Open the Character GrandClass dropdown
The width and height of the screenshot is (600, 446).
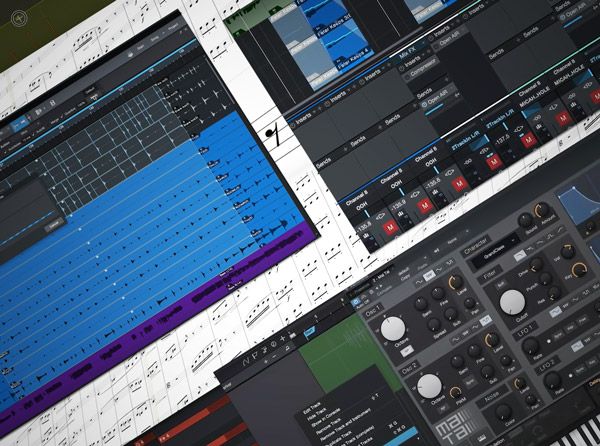[499, 240]
